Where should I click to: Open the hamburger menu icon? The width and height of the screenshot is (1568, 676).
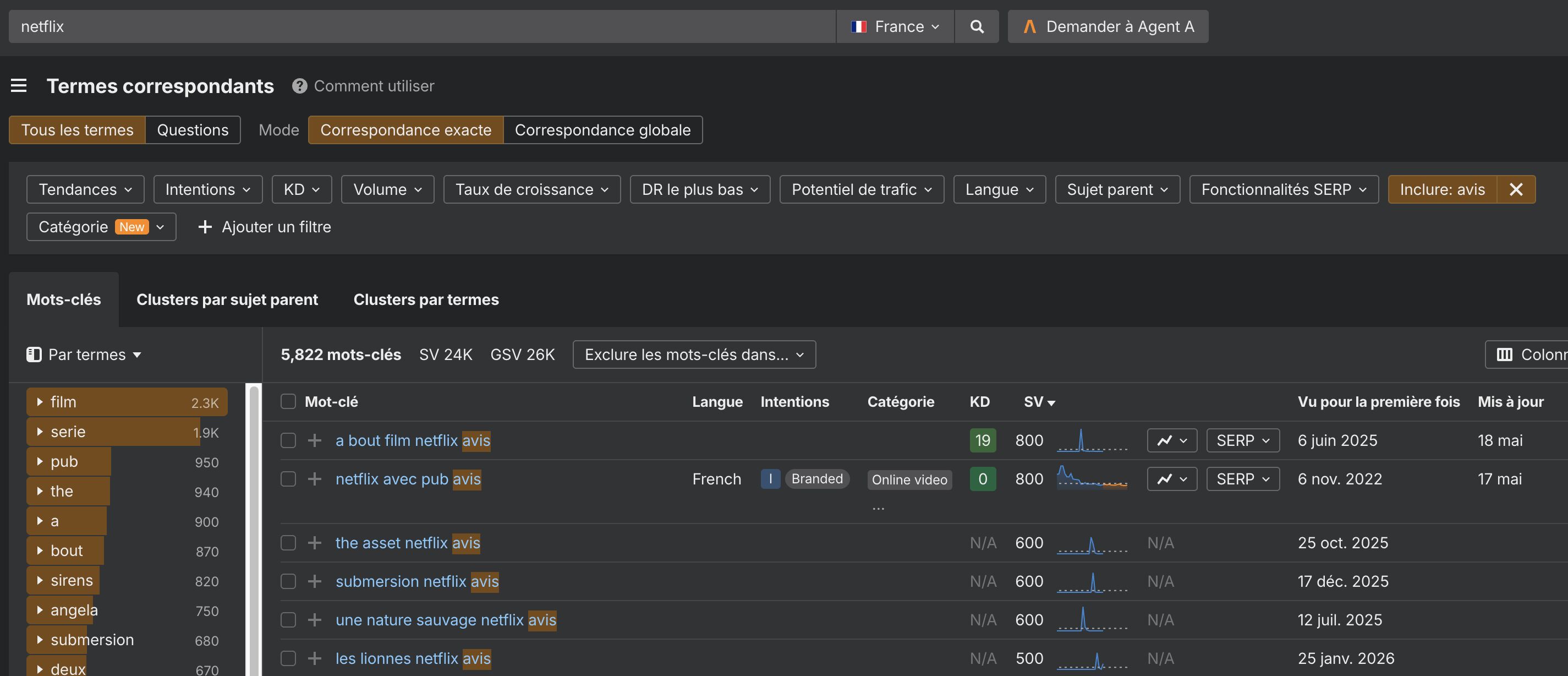[19, 86]
